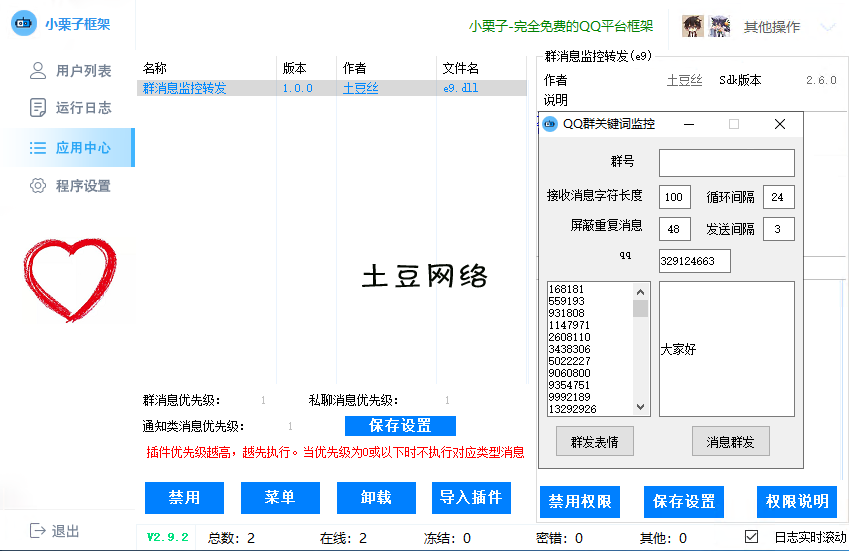This screenshot has width=849, height=551.
Task: Select the 群消息监控转发 plugin row
Action: [331, 88]
